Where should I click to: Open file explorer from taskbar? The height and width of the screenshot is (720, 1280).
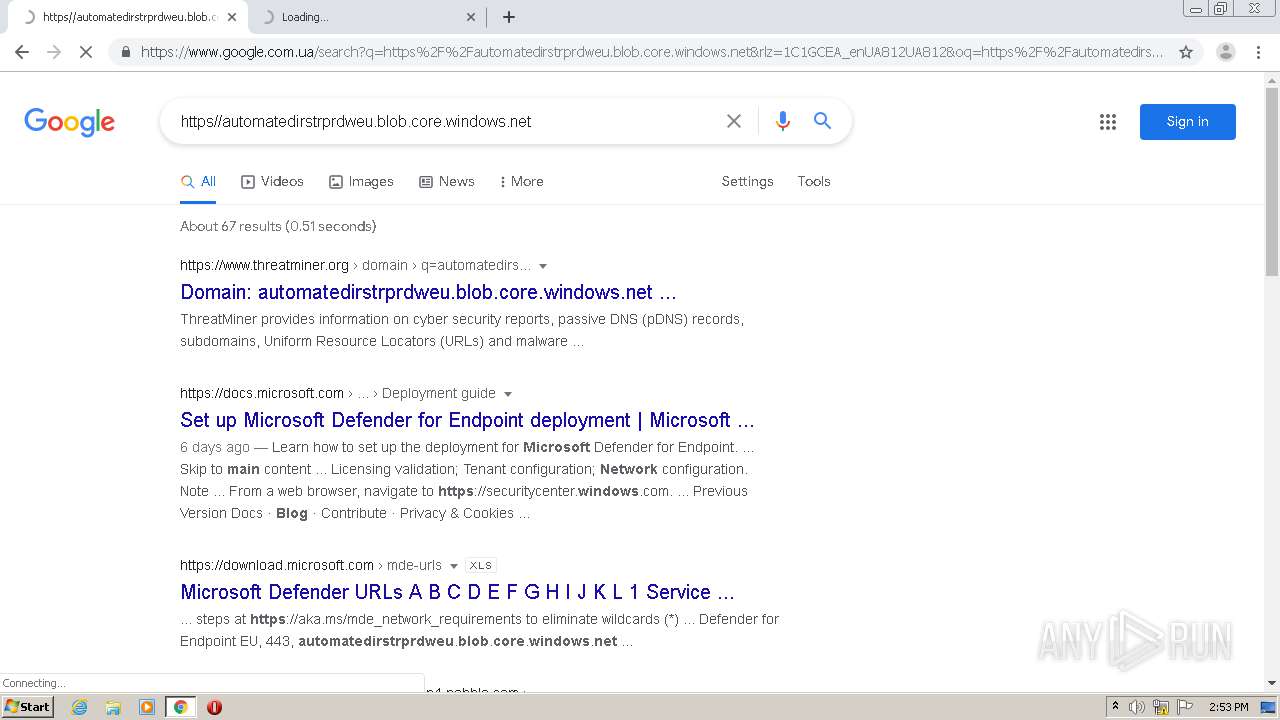pos(113,707)
